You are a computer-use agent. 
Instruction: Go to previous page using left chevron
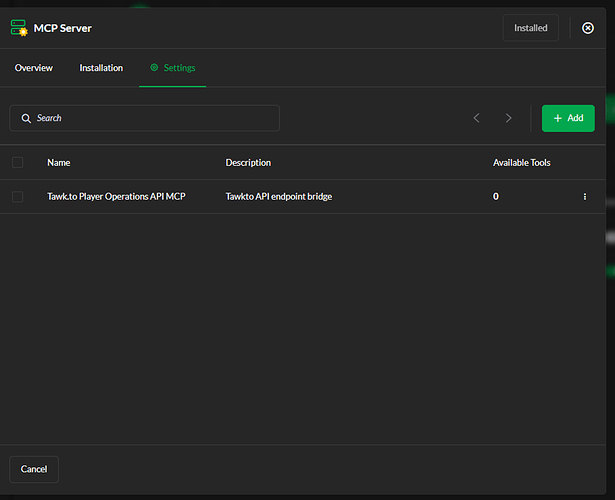(476, 118)
